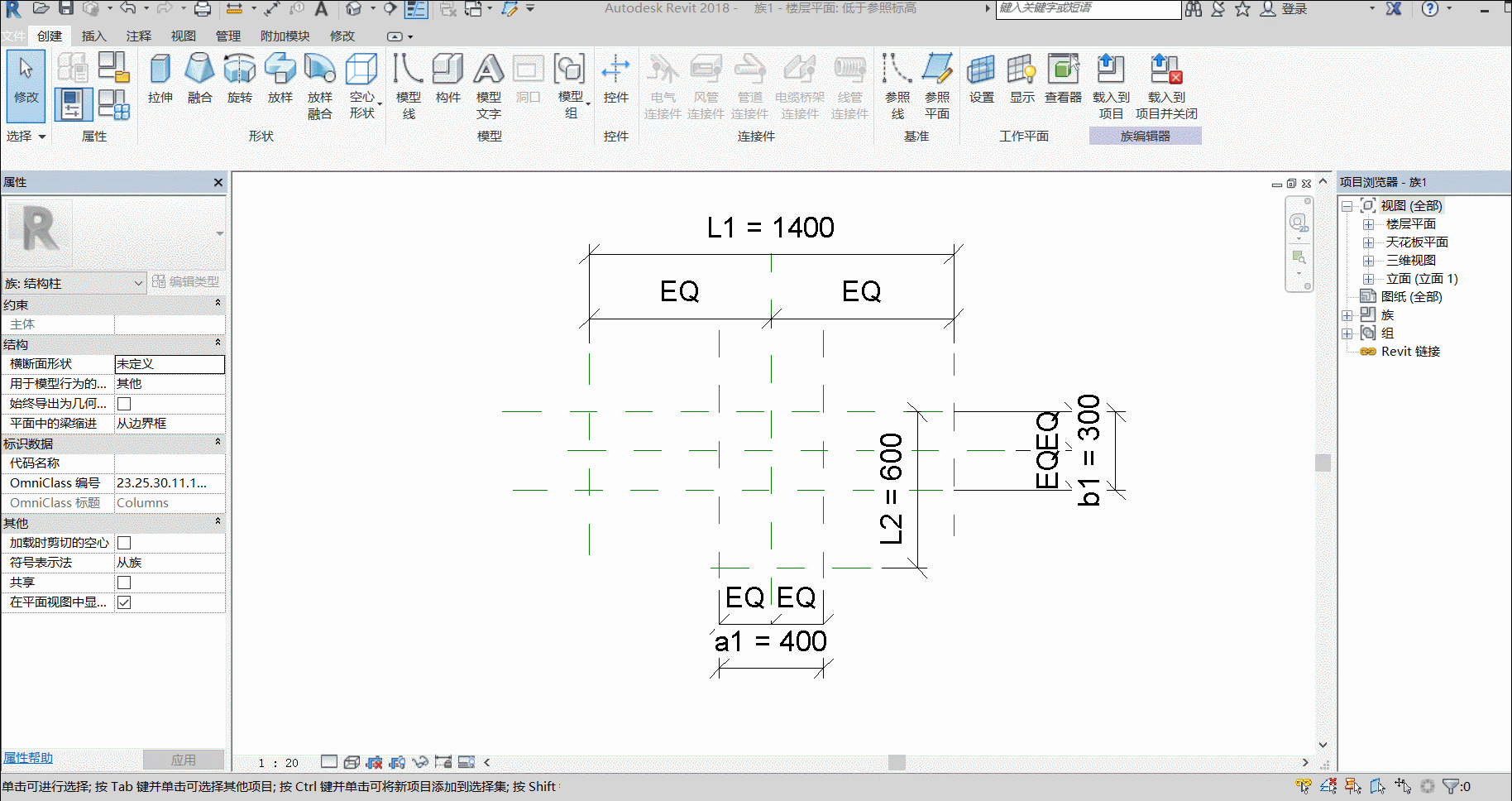Toggle 加载时剪切的空心 checkbox
1512x801 pixels.
point(124,543)
